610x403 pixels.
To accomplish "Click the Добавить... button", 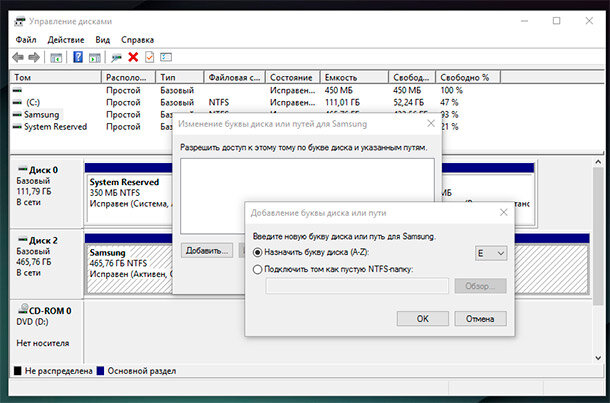I will tap(207, 251).
